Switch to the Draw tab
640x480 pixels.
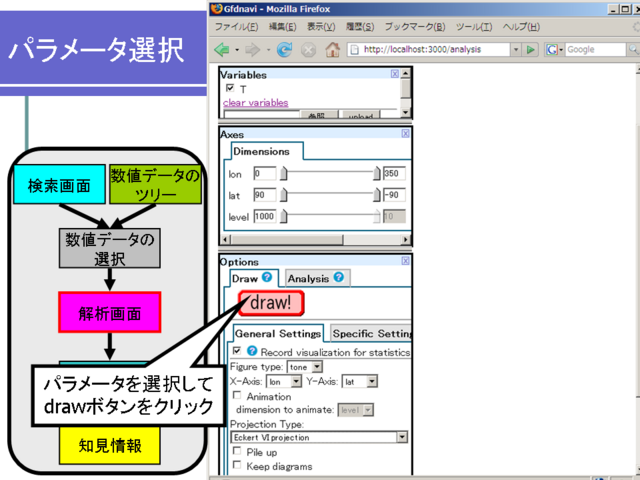point(244,279)
